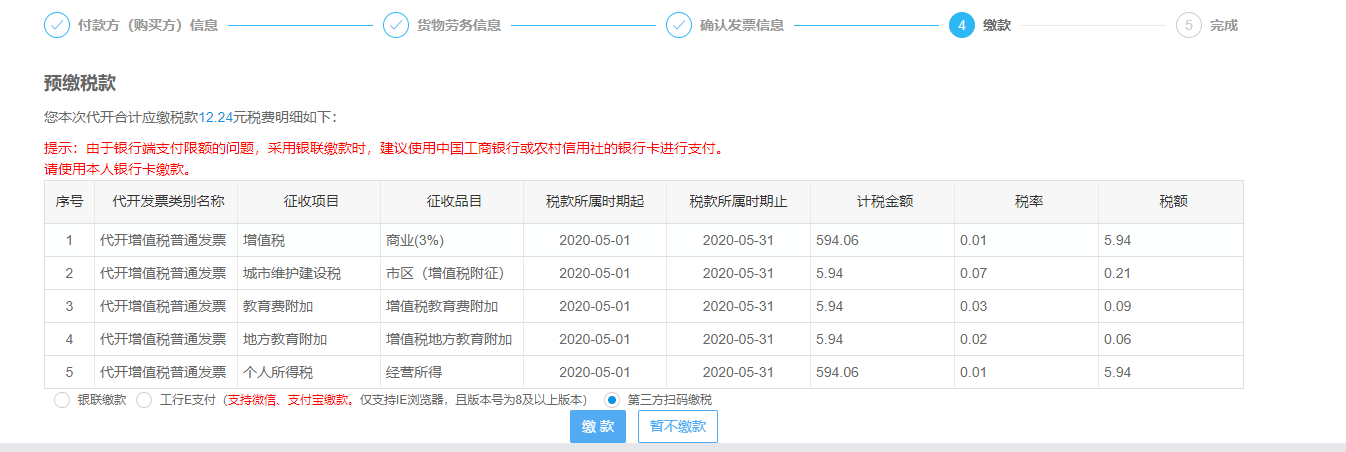
Task: Click the checkmark icon for 确认发票信息 step
Action: pyautogui.click(x=679, y=25)
